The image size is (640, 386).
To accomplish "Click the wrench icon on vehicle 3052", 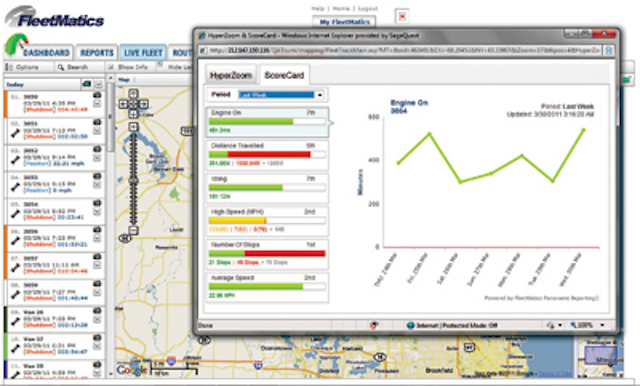I will tap(16, 160).
